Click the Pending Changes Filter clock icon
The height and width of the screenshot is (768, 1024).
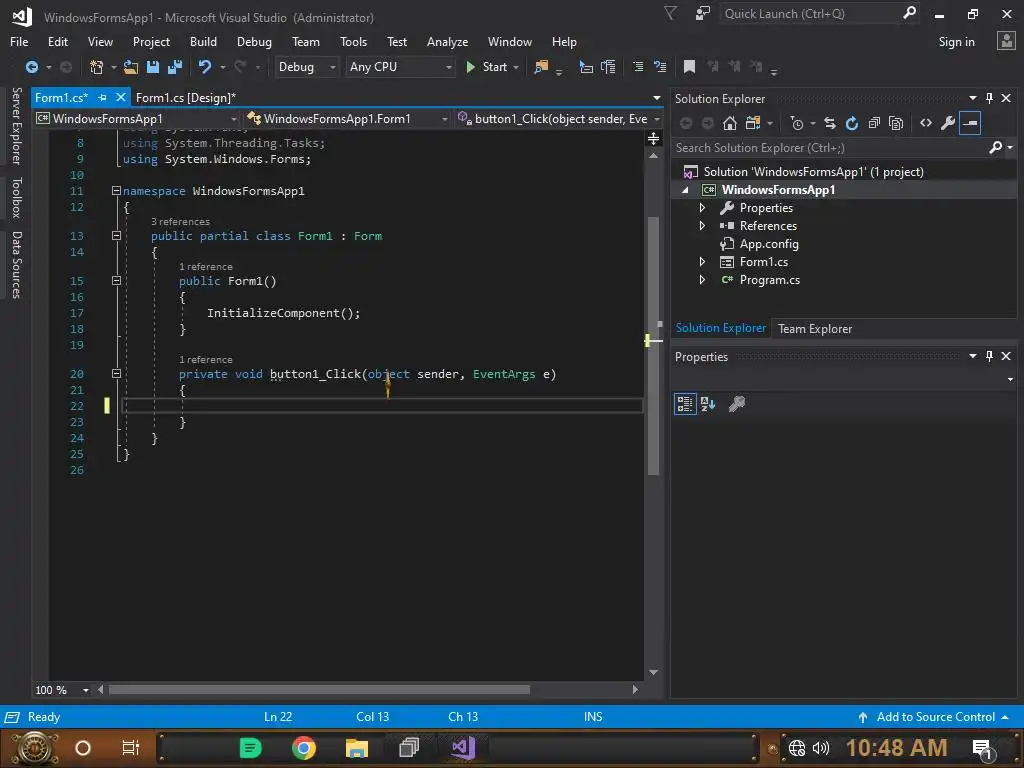pos(797,123)
